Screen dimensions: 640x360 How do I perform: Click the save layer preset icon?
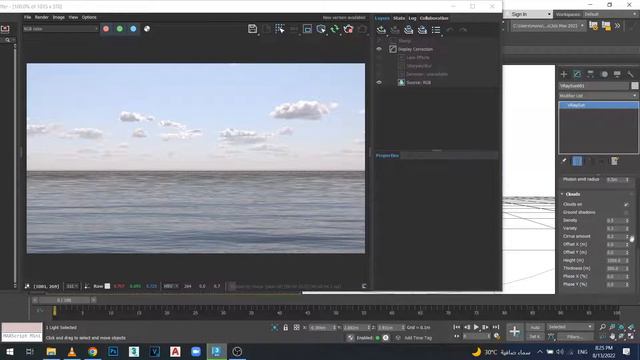pyautogui.click(x=409, y=30)
